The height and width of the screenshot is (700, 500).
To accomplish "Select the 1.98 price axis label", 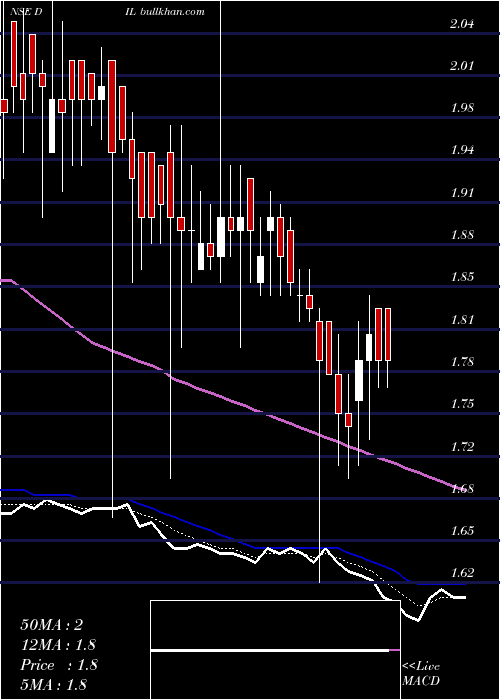I will 462,108.
